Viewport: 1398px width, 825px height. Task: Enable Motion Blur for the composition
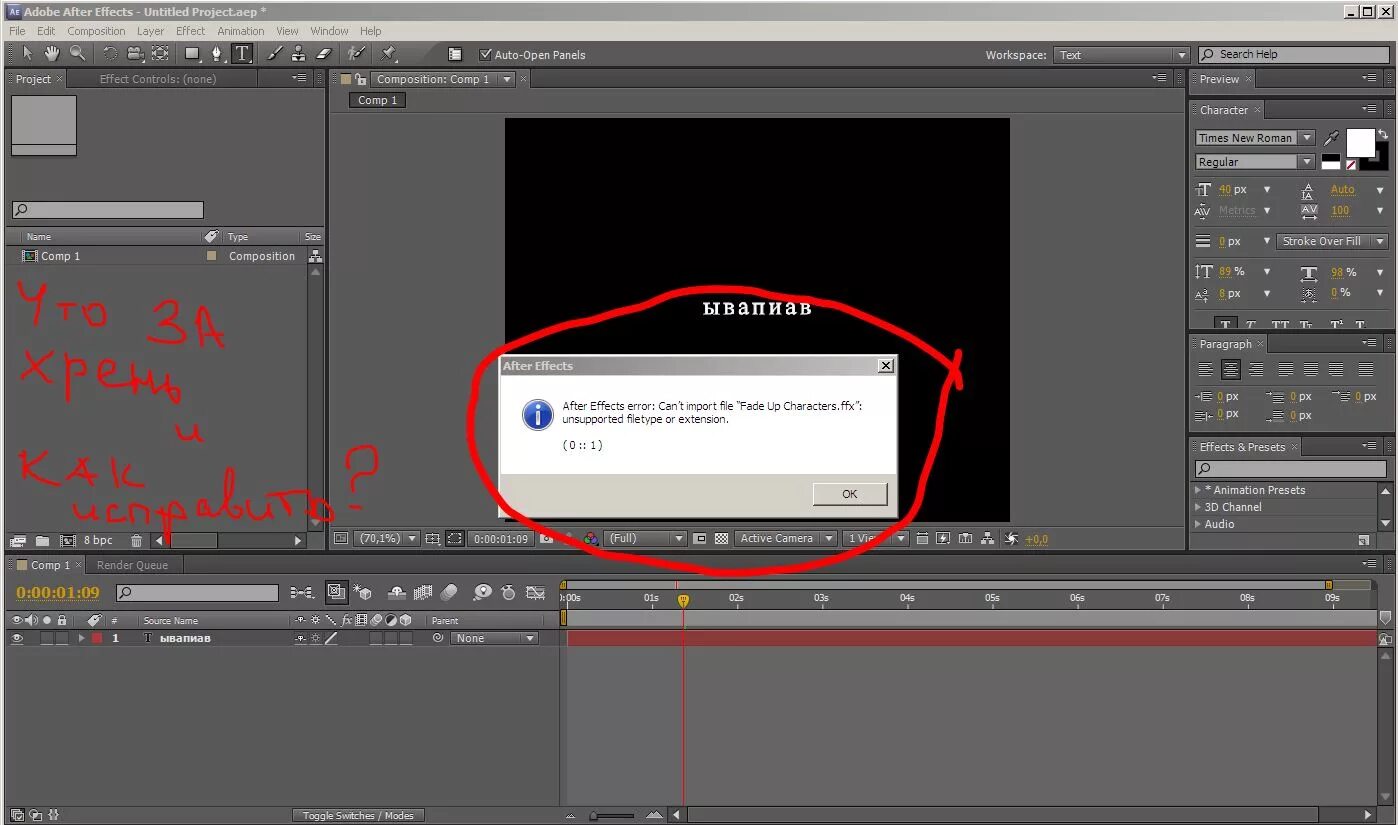449,592
